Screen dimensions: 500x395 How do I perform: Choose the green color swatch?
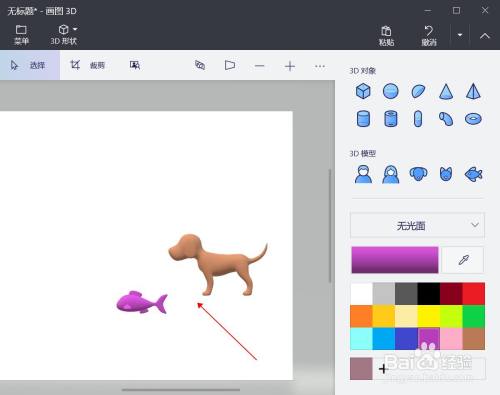pyautogui.click(x=474, y=316)
